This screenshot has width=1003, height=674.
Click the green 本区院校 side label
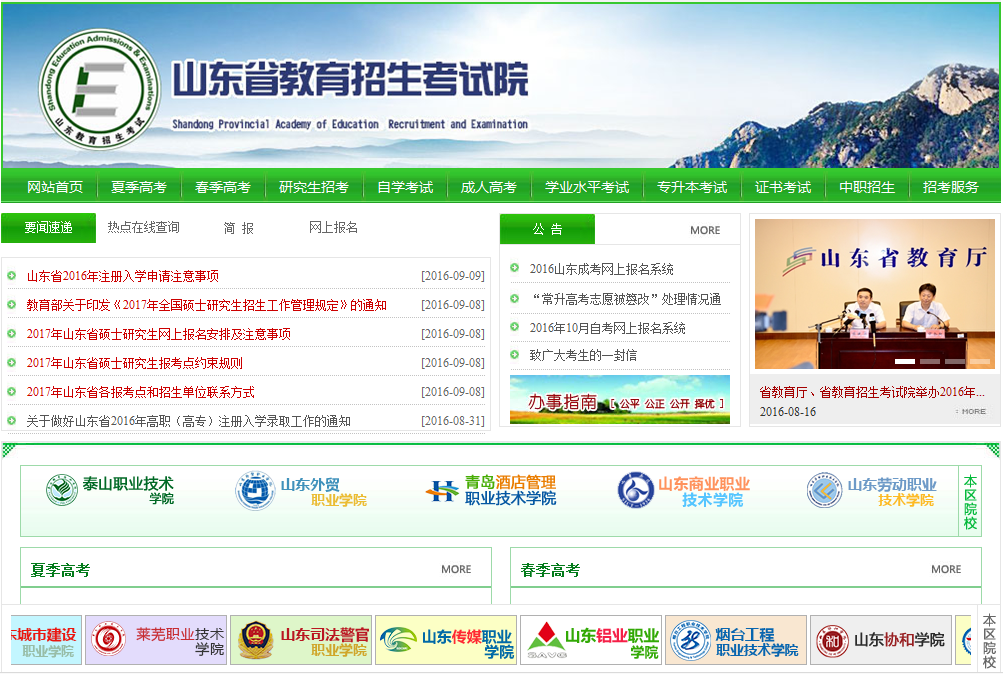tap(970, 502)
